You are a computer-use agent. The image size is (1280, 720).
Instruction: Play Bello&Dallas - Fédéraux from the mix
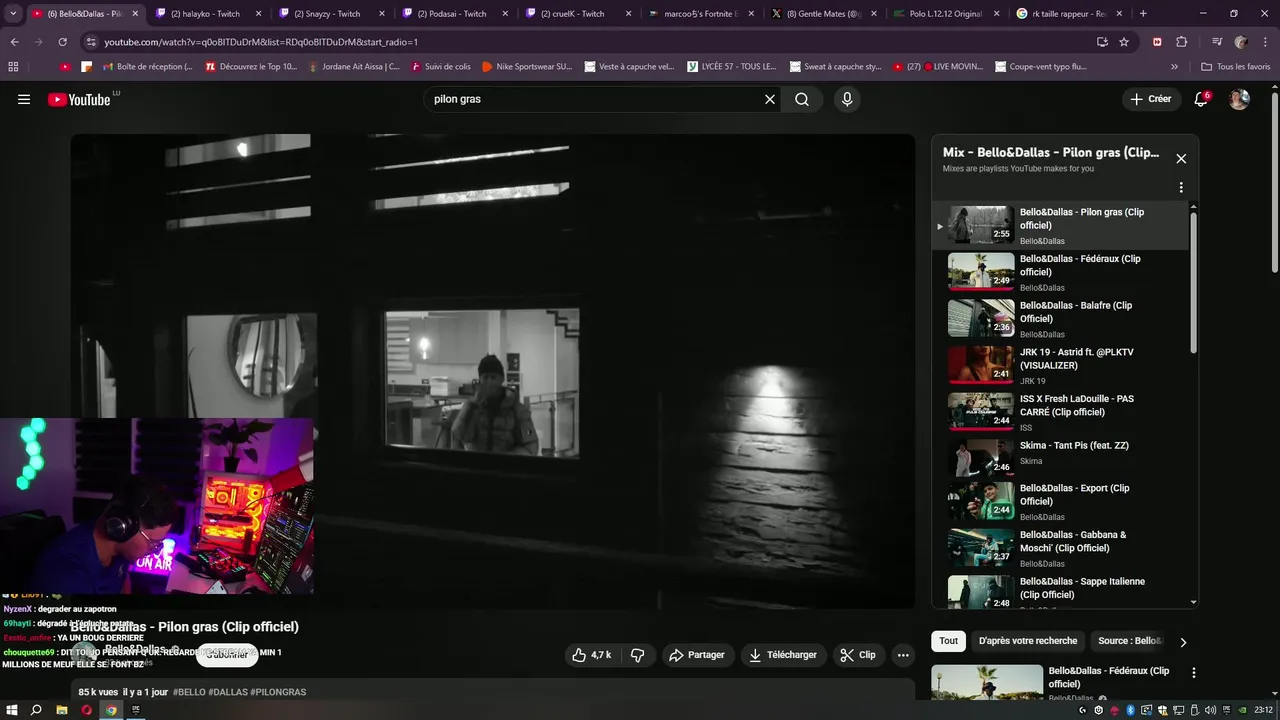1063,272
